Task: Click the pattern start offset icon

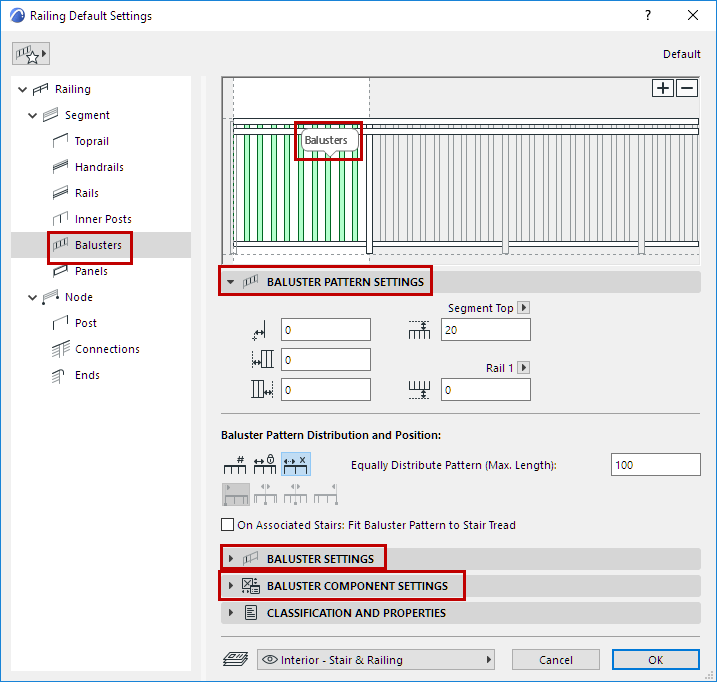Action: 262,360
